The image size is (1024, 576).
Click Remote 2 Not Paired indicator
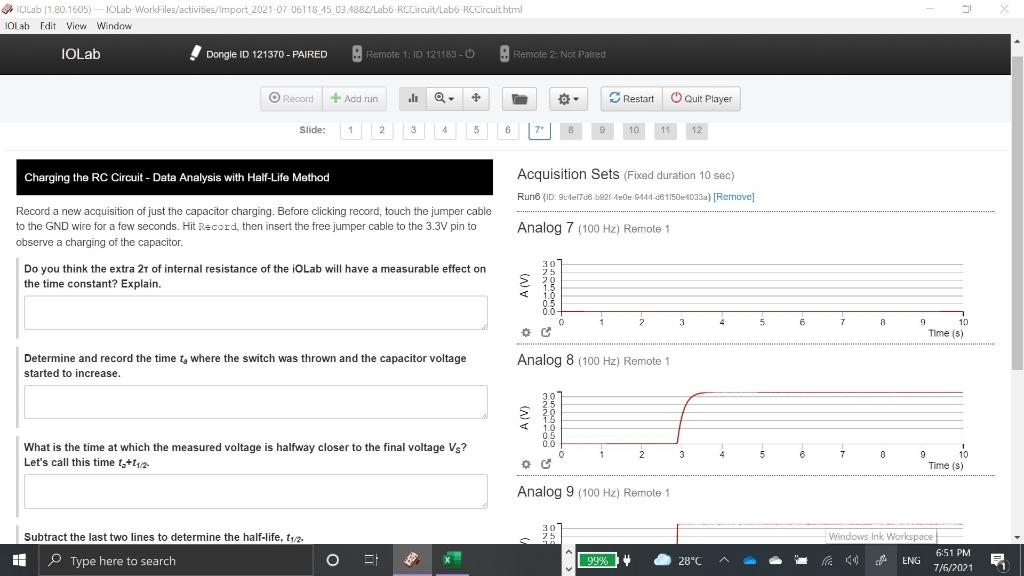tap(552, 54)
